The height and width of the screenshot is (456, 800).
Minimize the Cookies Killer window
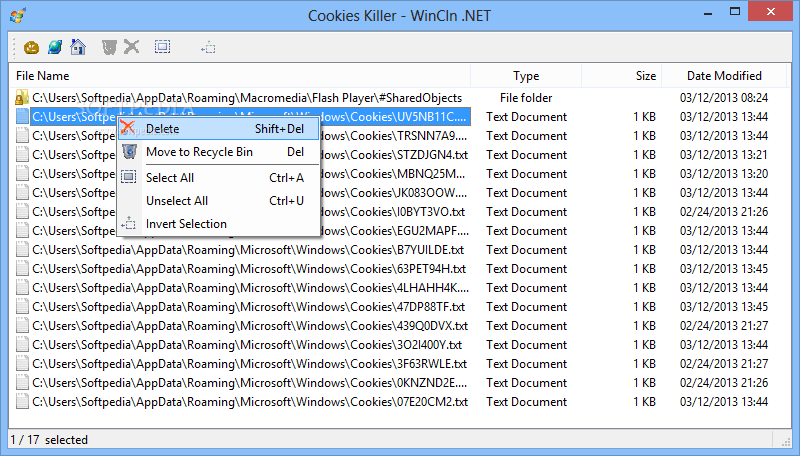click(x=708, y=13)
